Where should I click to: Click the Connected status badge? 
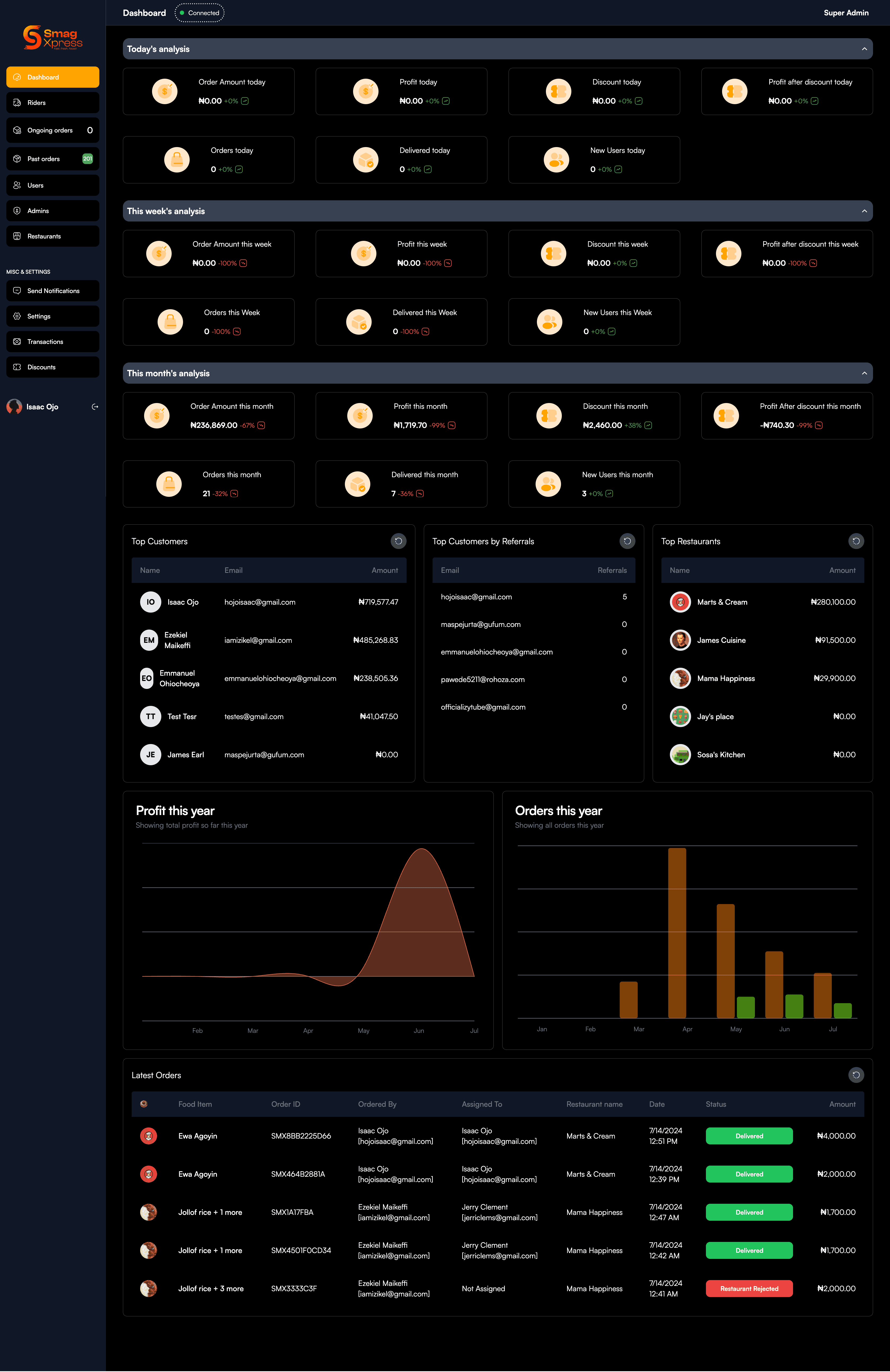pos(199,13)
